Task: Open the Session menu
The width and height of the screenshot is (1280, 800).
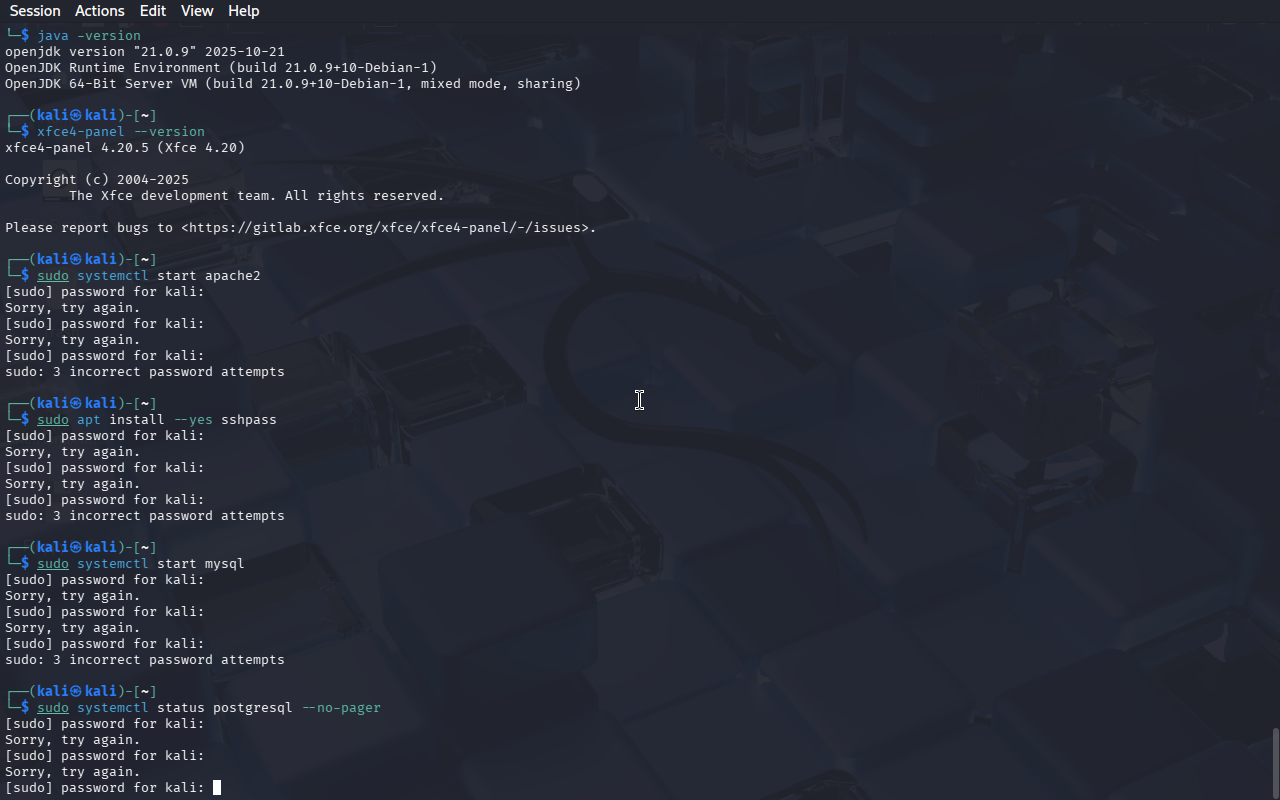Action: coord(35,11)
